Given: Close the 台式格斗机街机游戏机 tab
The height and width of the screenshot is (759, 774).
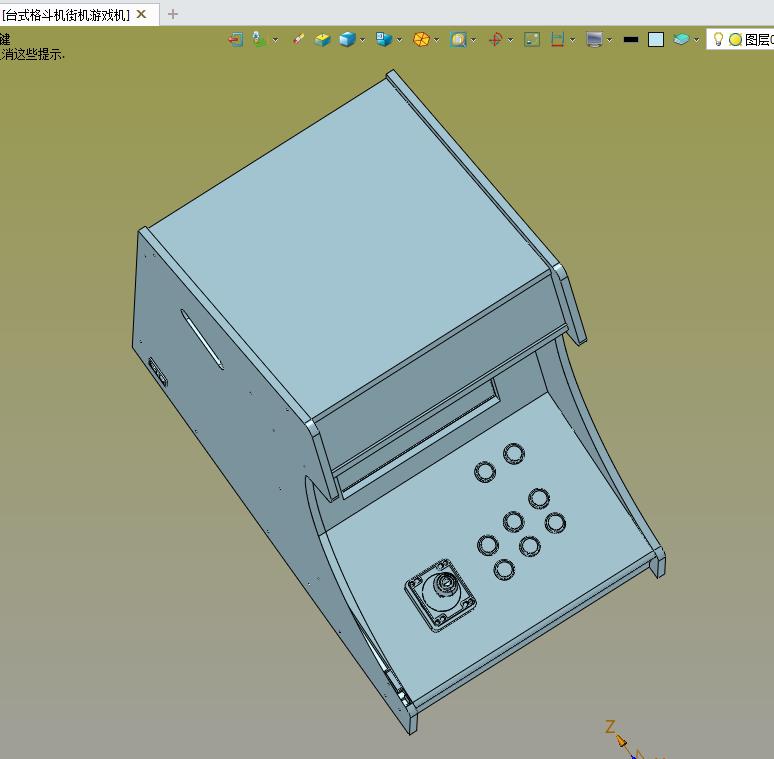Looking at the screenshot, I should point(142,14).
